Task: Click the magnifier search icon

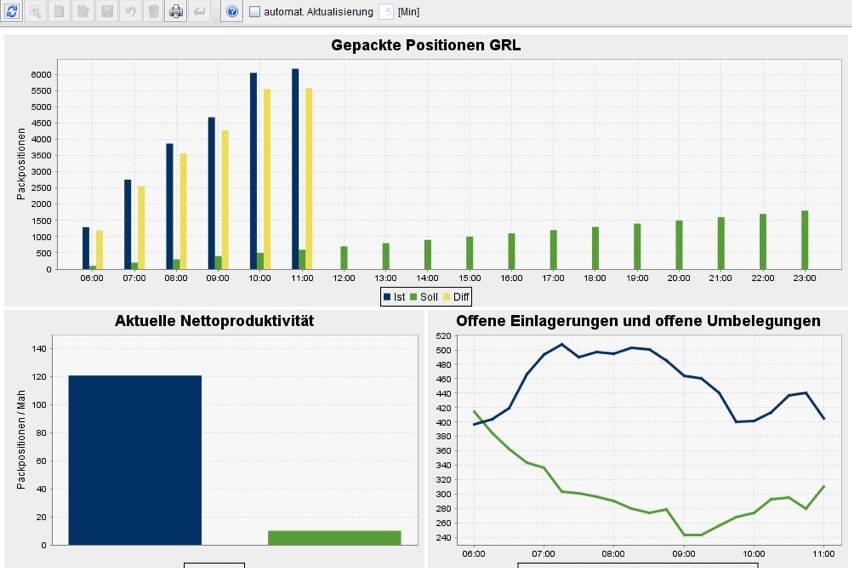Action: tap(35, 12)
